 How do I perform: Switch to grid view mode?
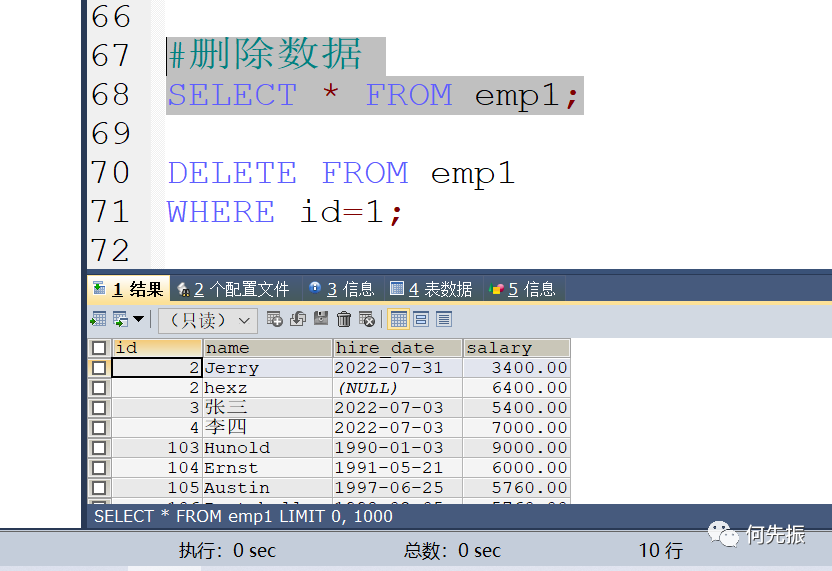pyautogui.click(x=398, y=319)
